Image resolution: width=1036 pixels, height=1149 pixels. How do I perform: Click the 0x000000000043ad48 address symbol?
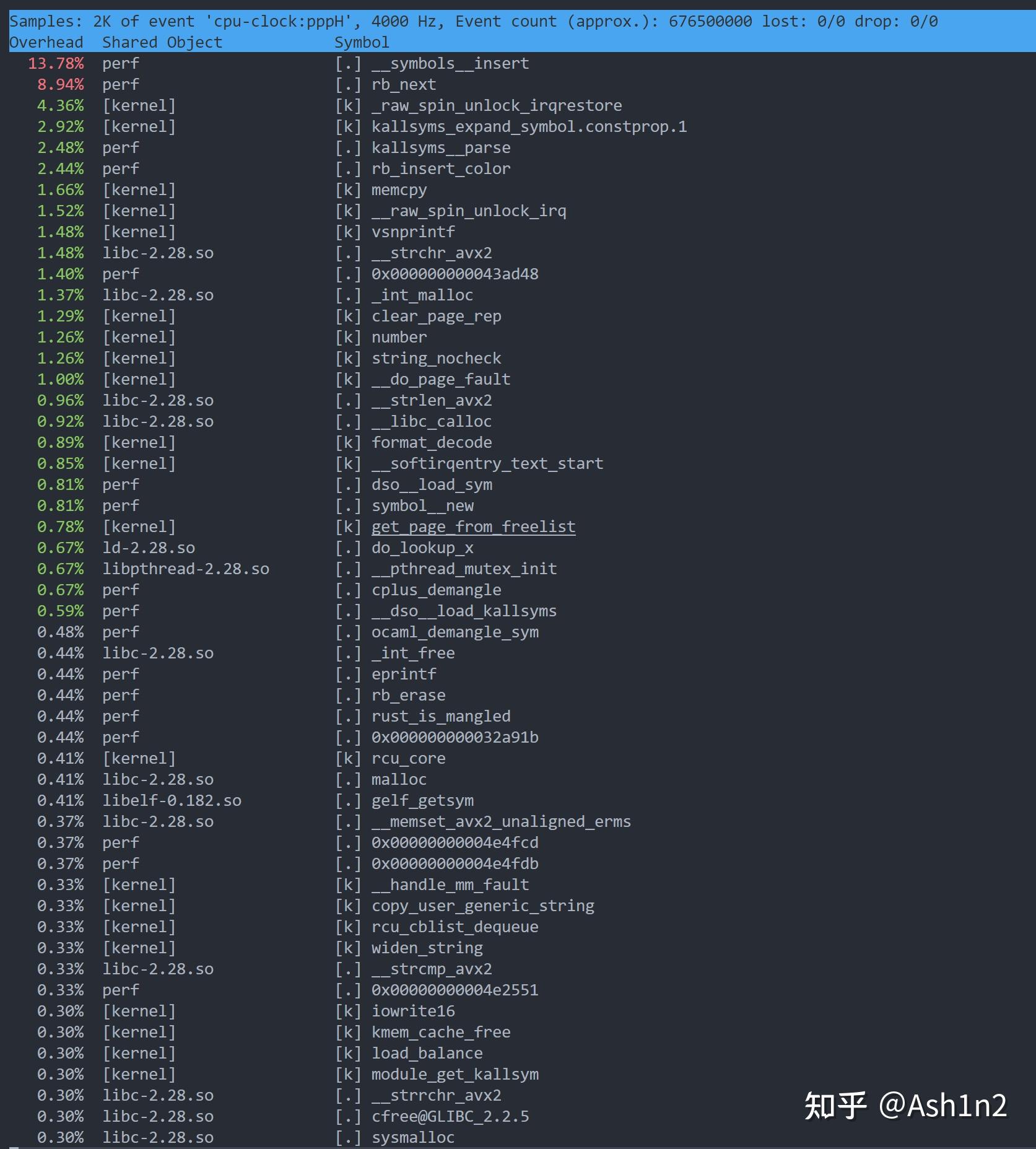455,274
